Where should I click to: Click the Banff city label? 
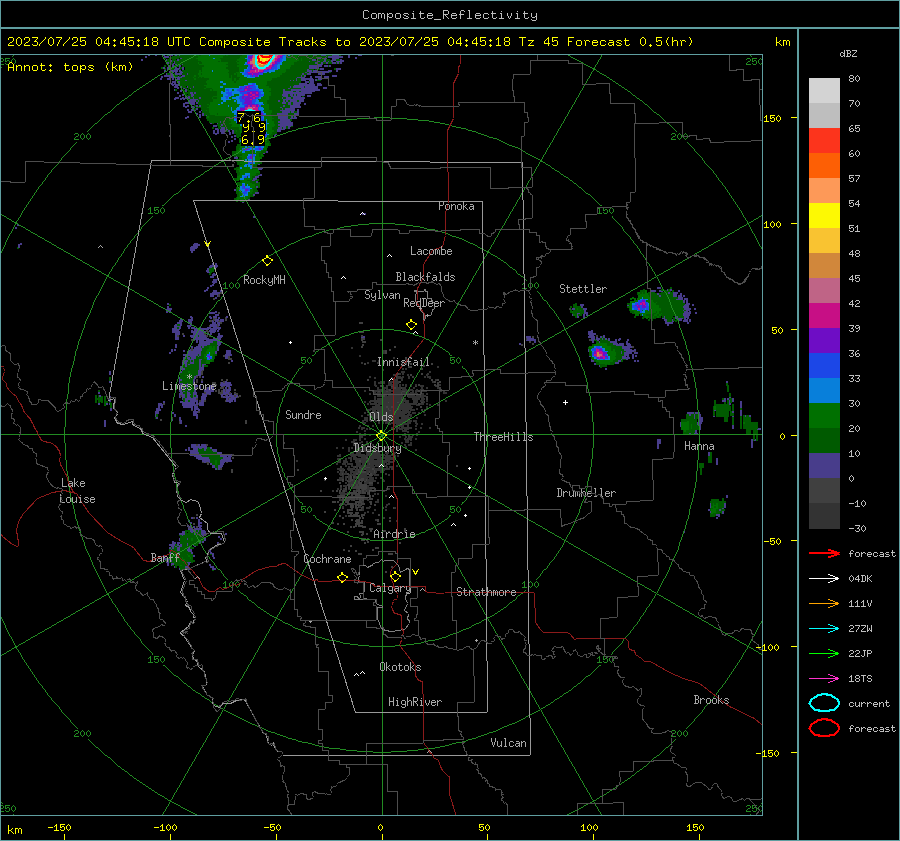[165, 558]
